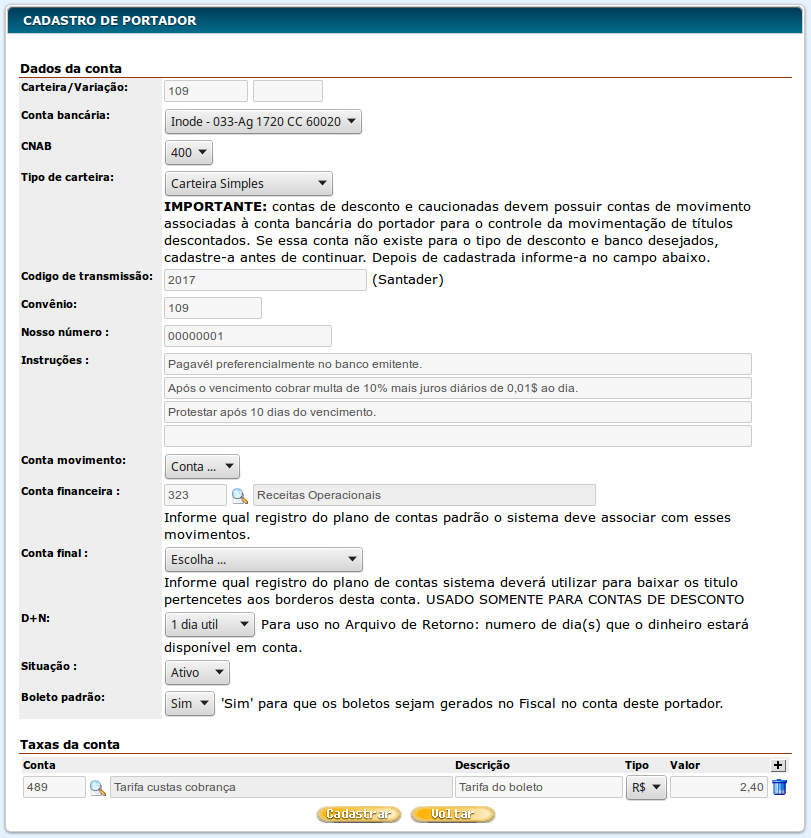Open the R$ tax type dropdown

pyautogui.click(x=646, y=788)
